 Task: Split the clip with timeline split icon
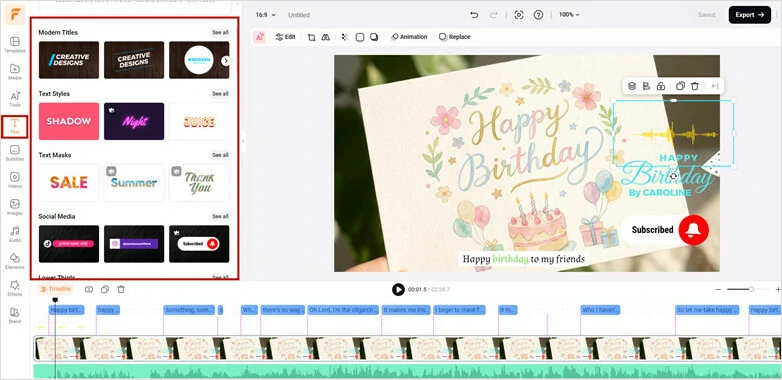[89, 289]
